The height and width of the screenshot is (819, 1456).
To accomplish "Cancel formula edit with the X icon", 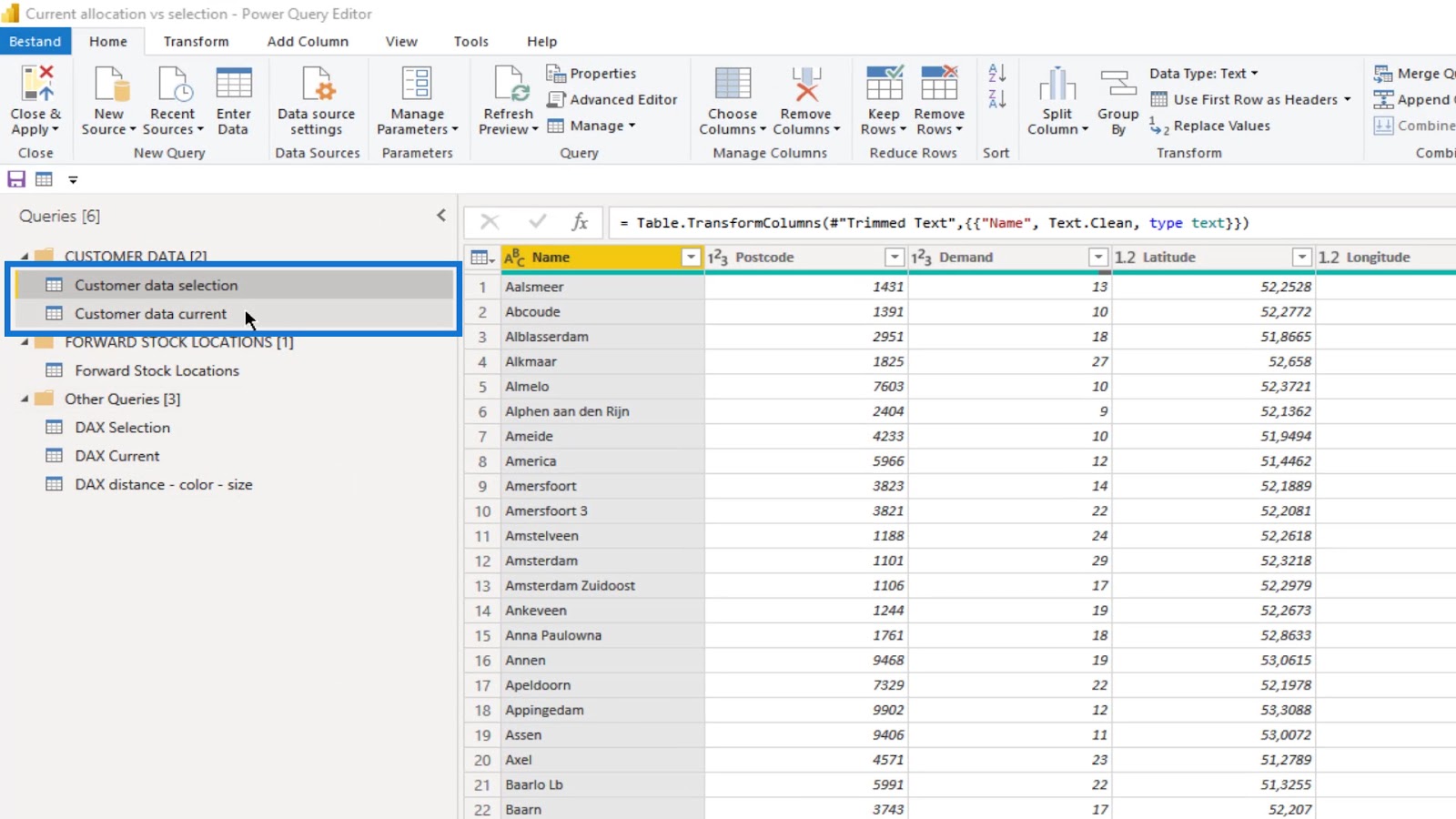I will [490, 222].
